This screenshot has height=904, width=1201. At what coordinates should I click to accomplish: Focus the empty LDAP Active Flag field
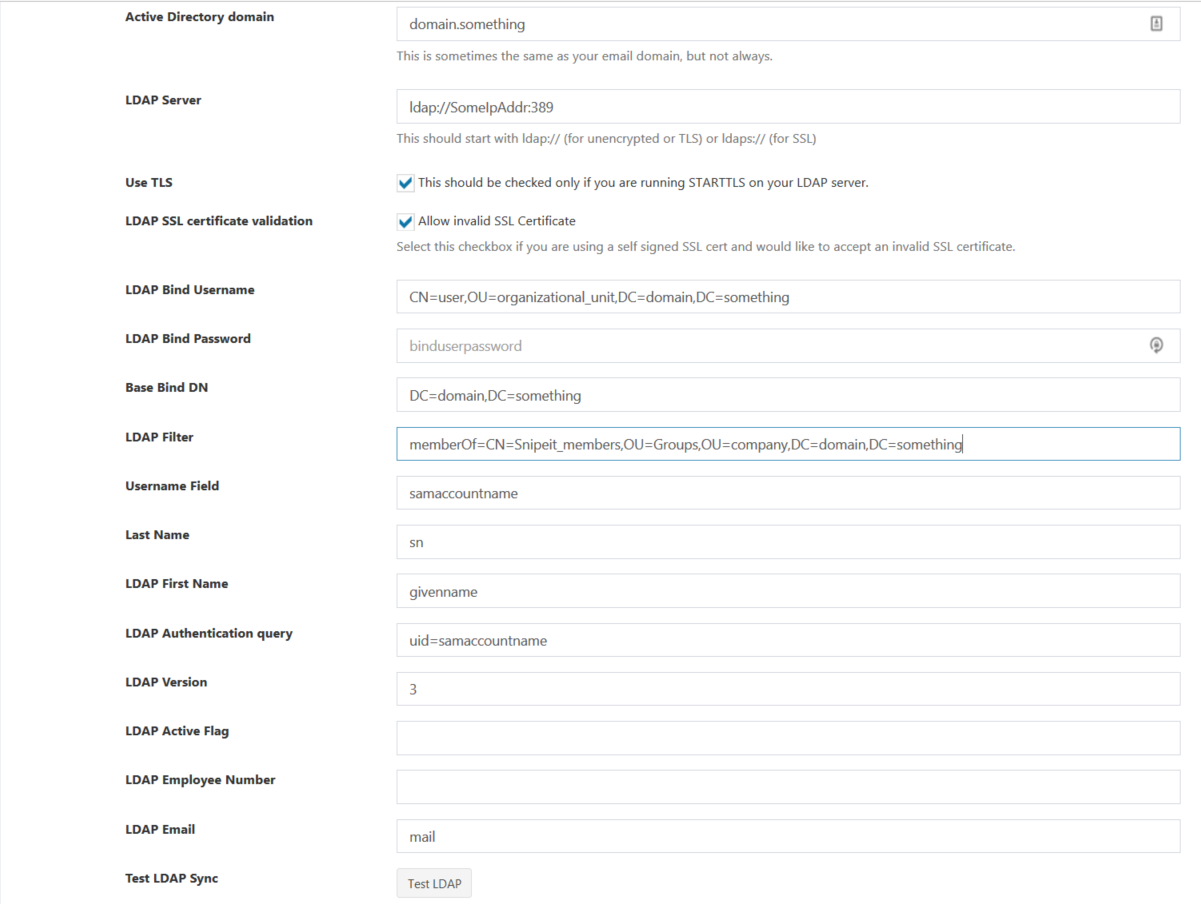point(700,738)
